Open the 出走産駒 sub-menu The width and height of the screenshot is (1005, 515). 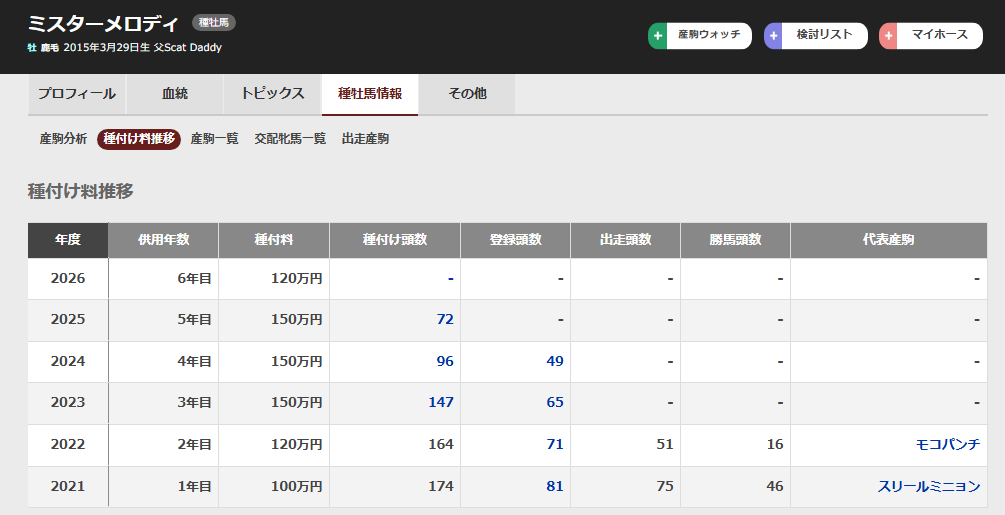(x=365, y=139)
